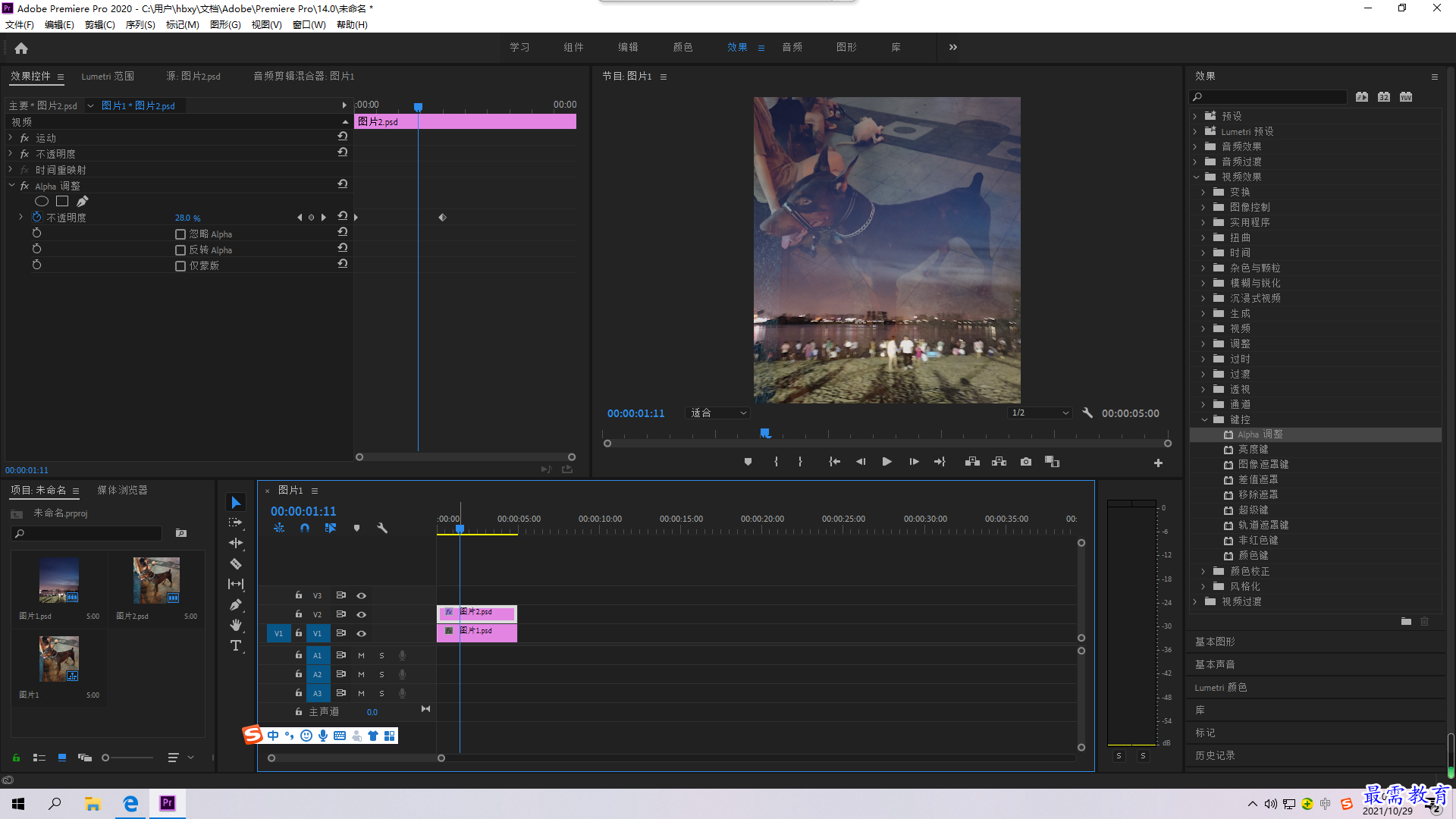Enable the 反转 Alpha checkbox
Viewport: 1456px width, 819px height.
pos(180,250)
